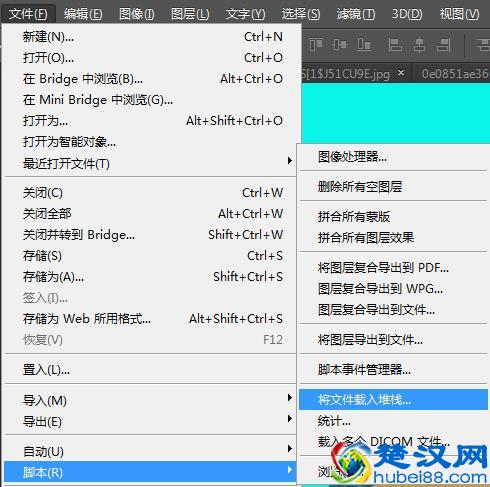
Task: Open 脚本事件管理器...
Action: tap(393, 369)
